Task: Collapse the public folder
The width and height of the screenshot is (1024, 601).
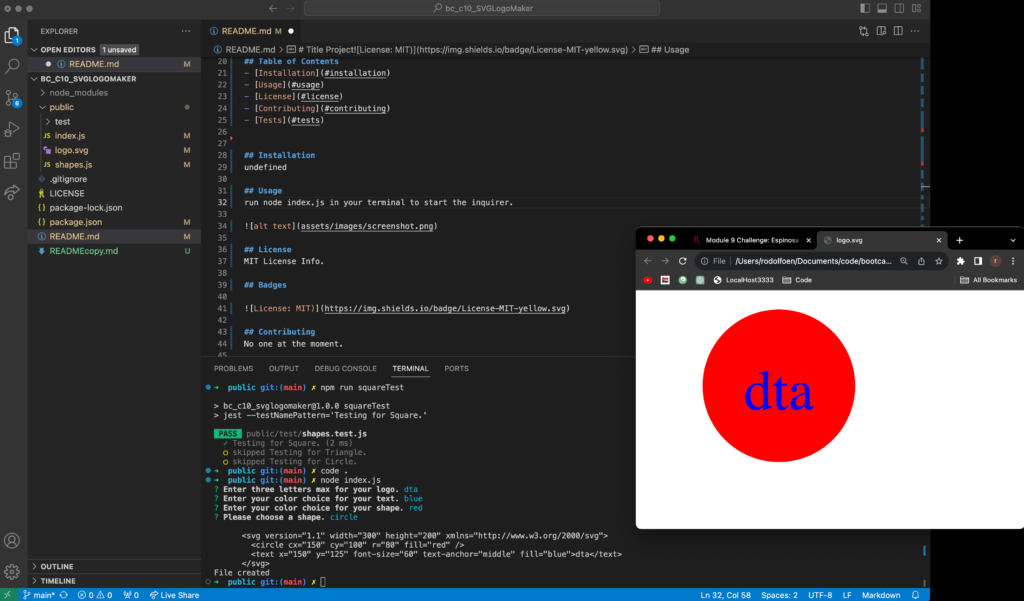Action: coord(61,107)
